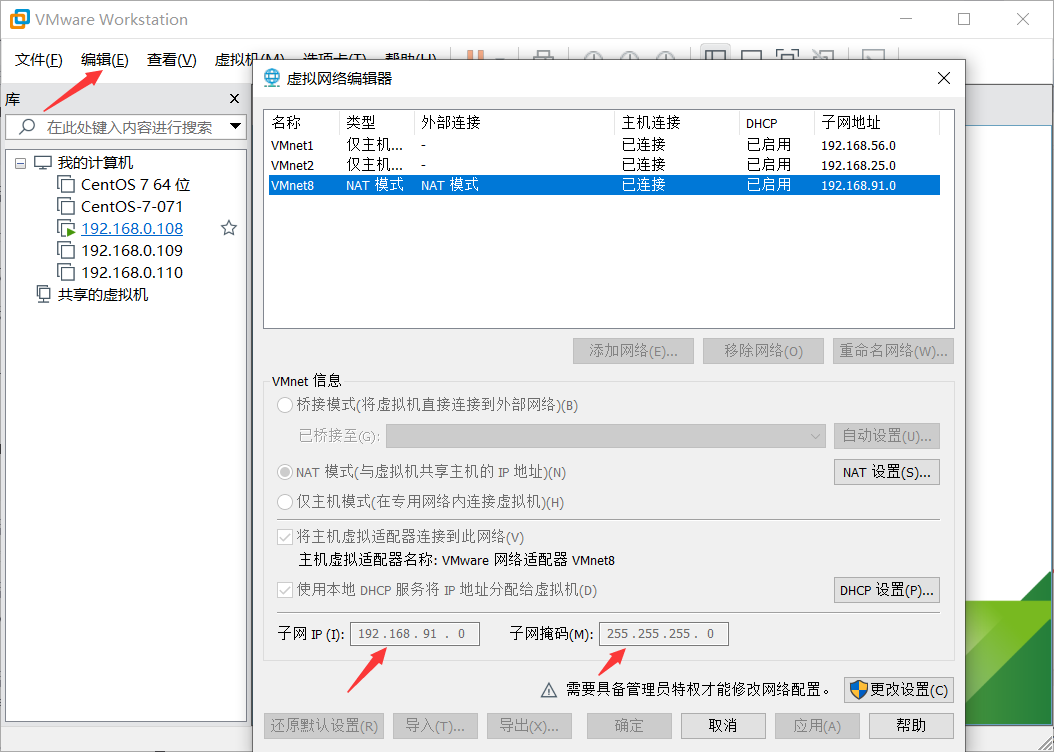Focus the 子网 IP input field
This screenshot has width=1054, height=752.
coord(415,634)
